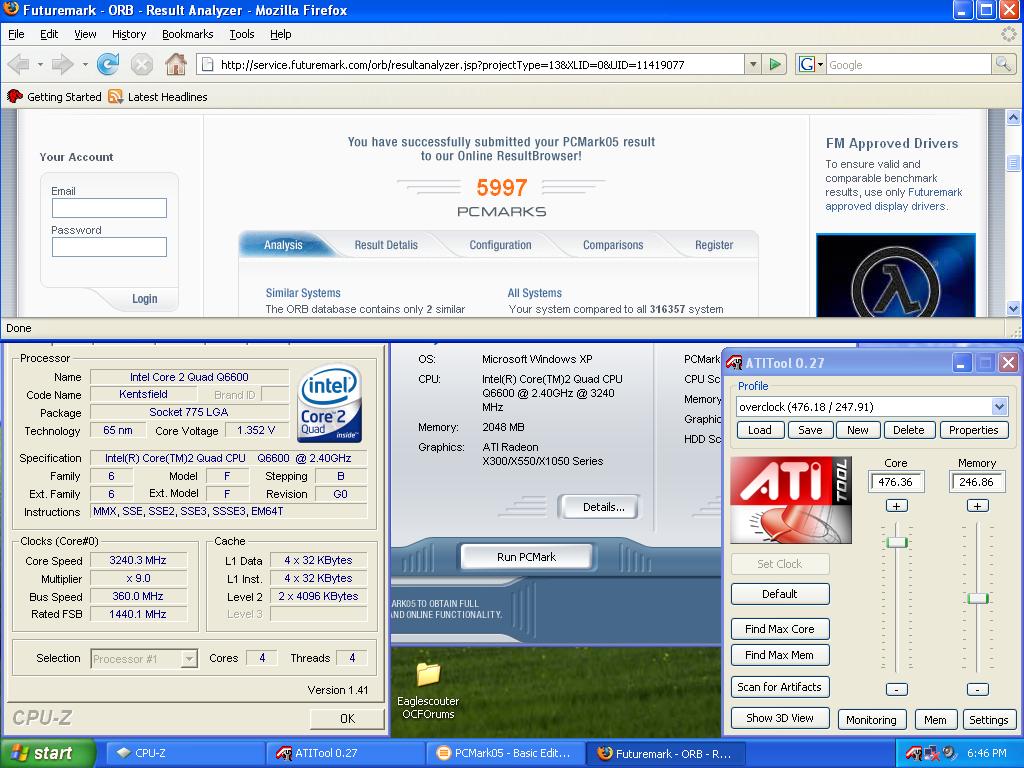Screen dimensions: 1024x768
Task: Click the Memory clock slider handle
Action: coord(978,598)
